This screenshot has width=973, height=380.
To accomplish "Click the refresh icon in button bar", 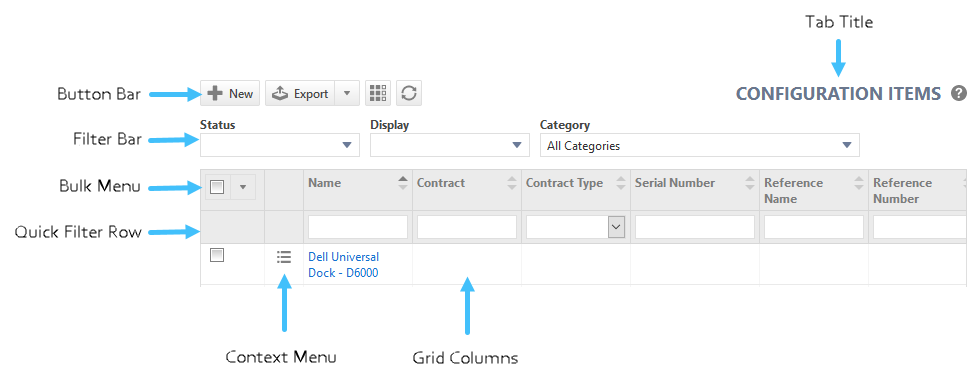I will point(409,94).
